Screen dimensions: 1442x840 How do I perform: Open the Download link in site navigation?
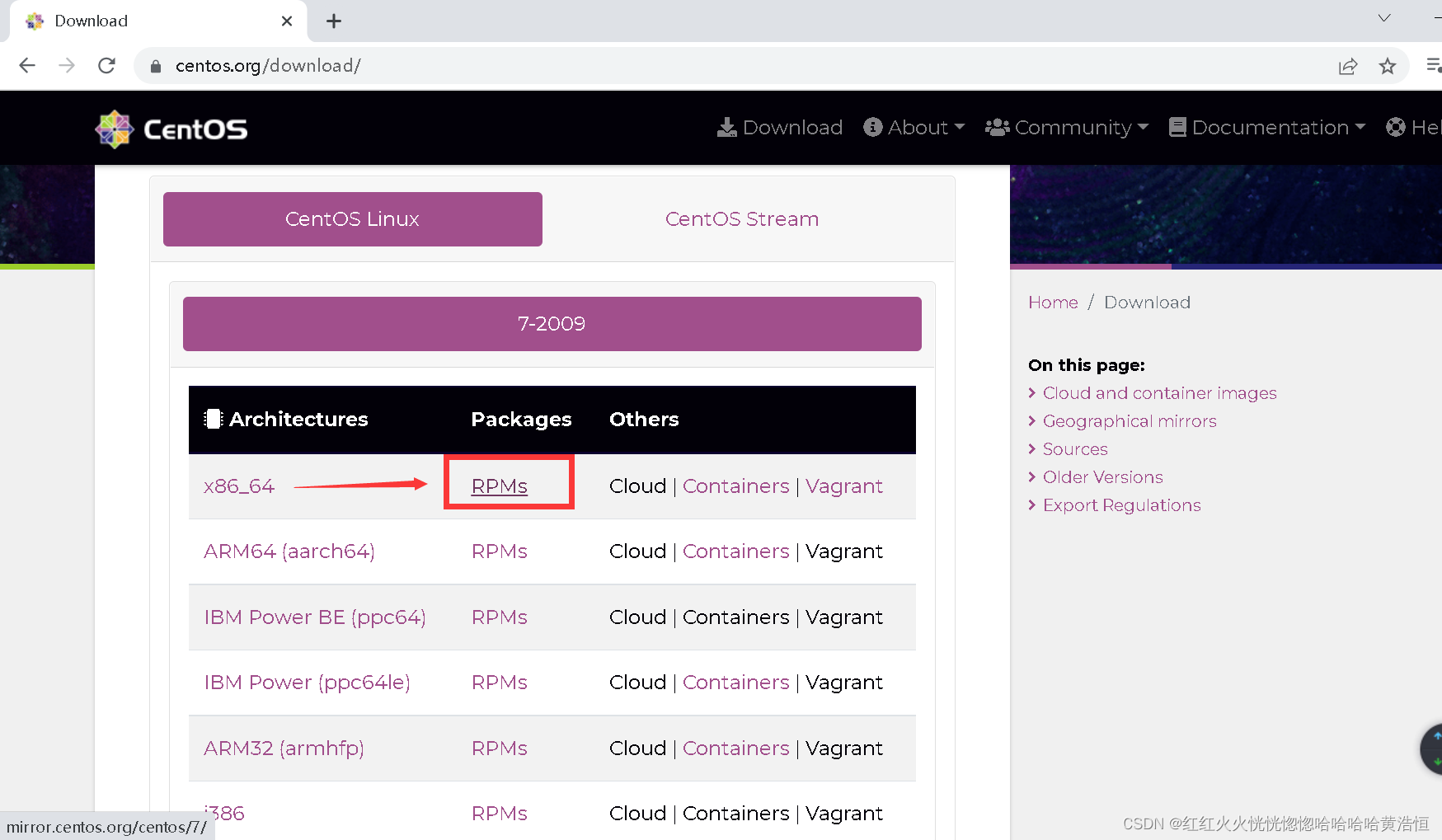coord(780,128)
